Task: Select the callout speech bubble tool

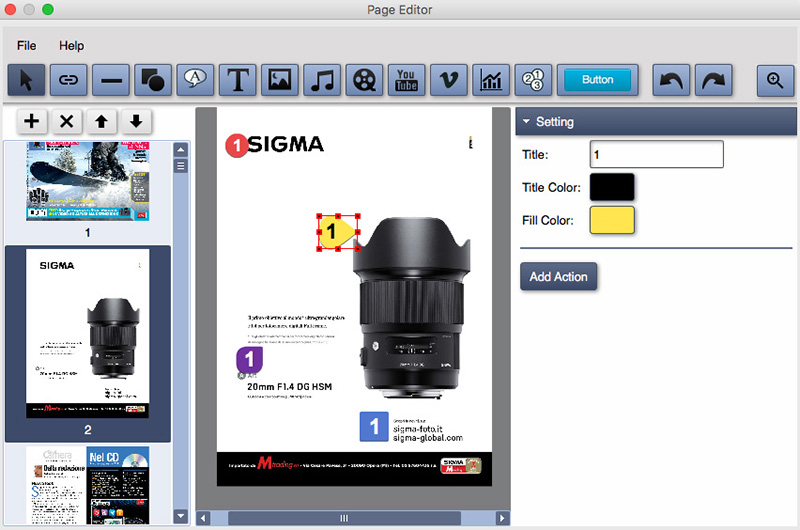Action: click(195, 80)
